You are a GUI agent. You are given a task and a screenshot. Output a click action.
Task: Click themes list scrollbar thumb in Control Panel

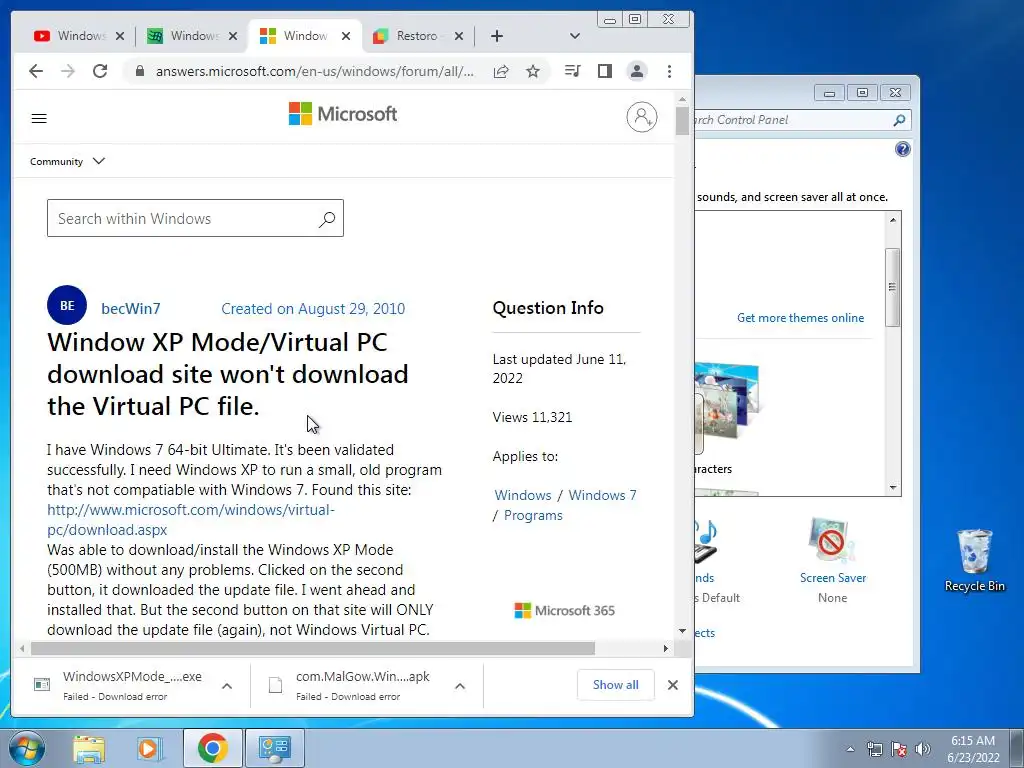click(893, 287)
